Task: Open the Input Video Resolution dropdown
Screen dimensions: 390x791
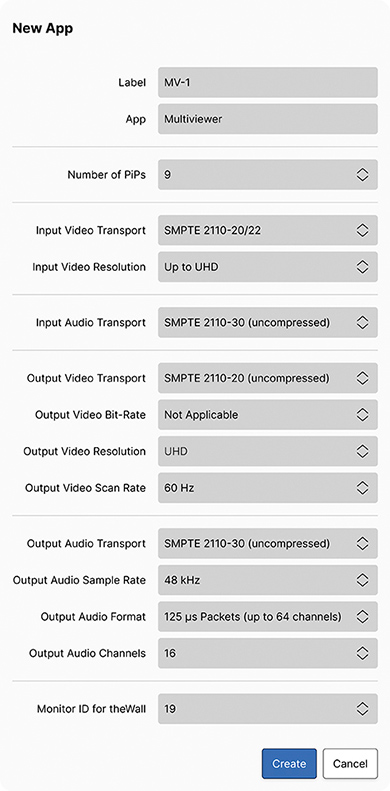Action: tap(267, 267)
